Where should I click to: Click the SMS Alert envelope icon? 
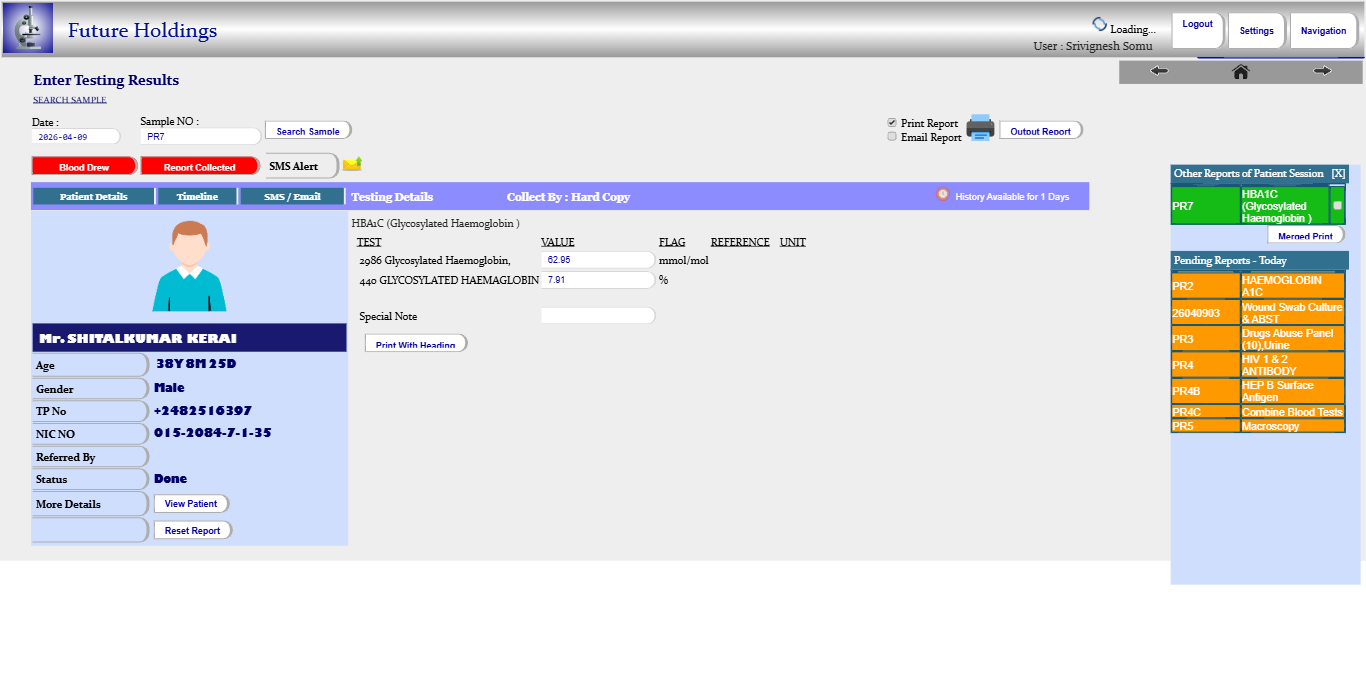click(x=352, y=164)
